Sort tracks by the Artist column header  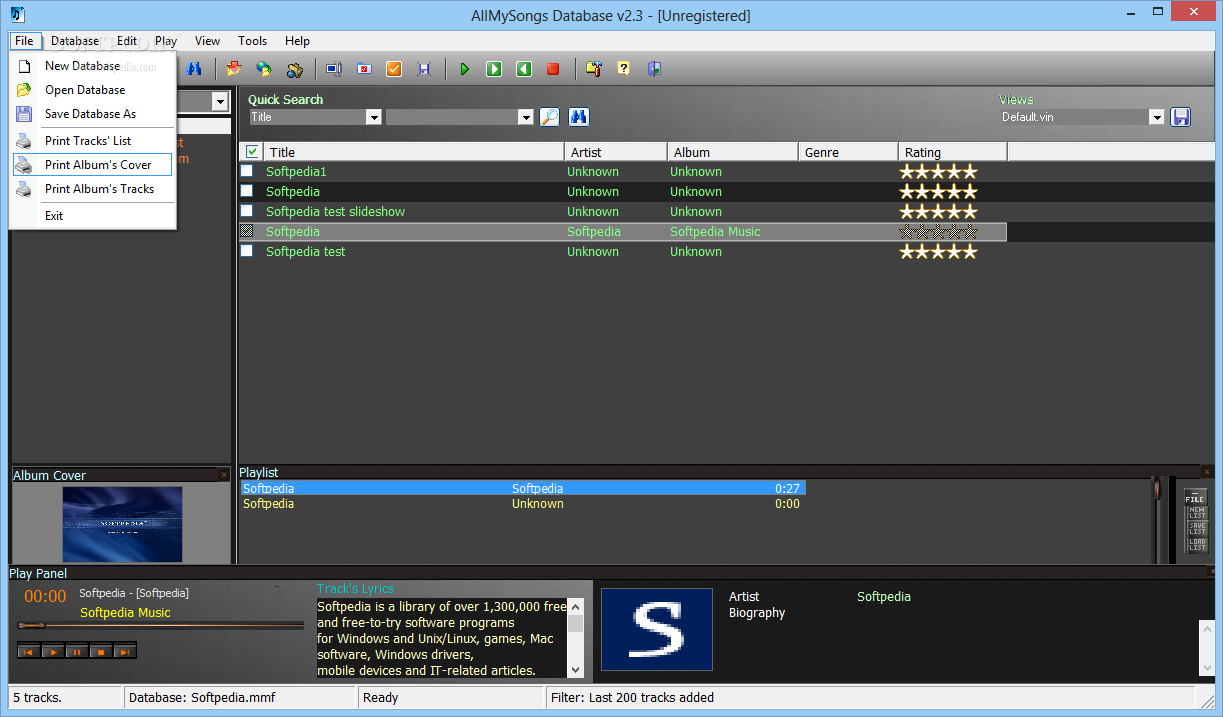click(616, 152)
